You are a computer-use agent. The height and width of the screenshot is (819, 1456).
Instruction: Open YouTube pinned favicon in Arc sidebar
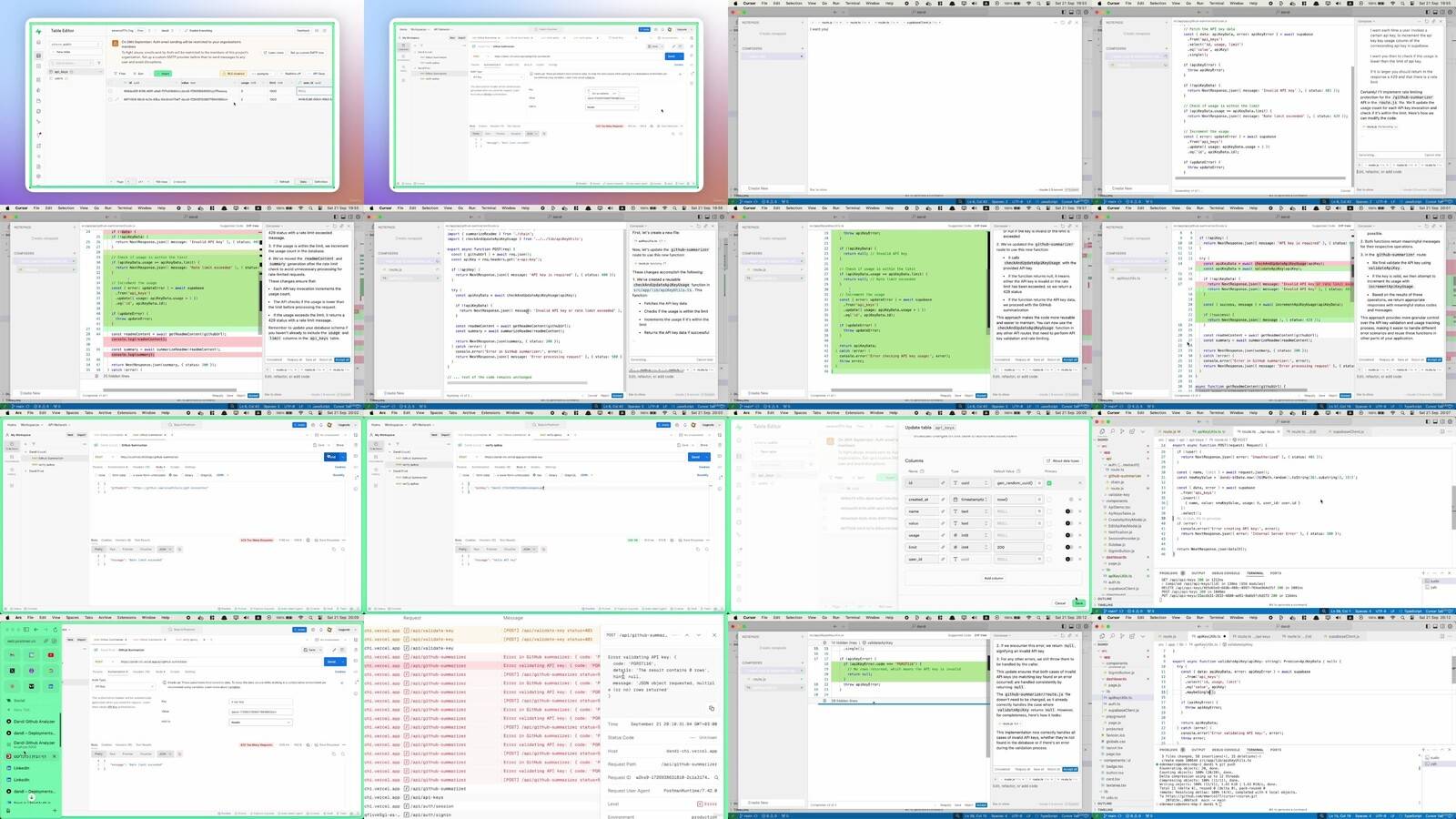coord(51,655)
